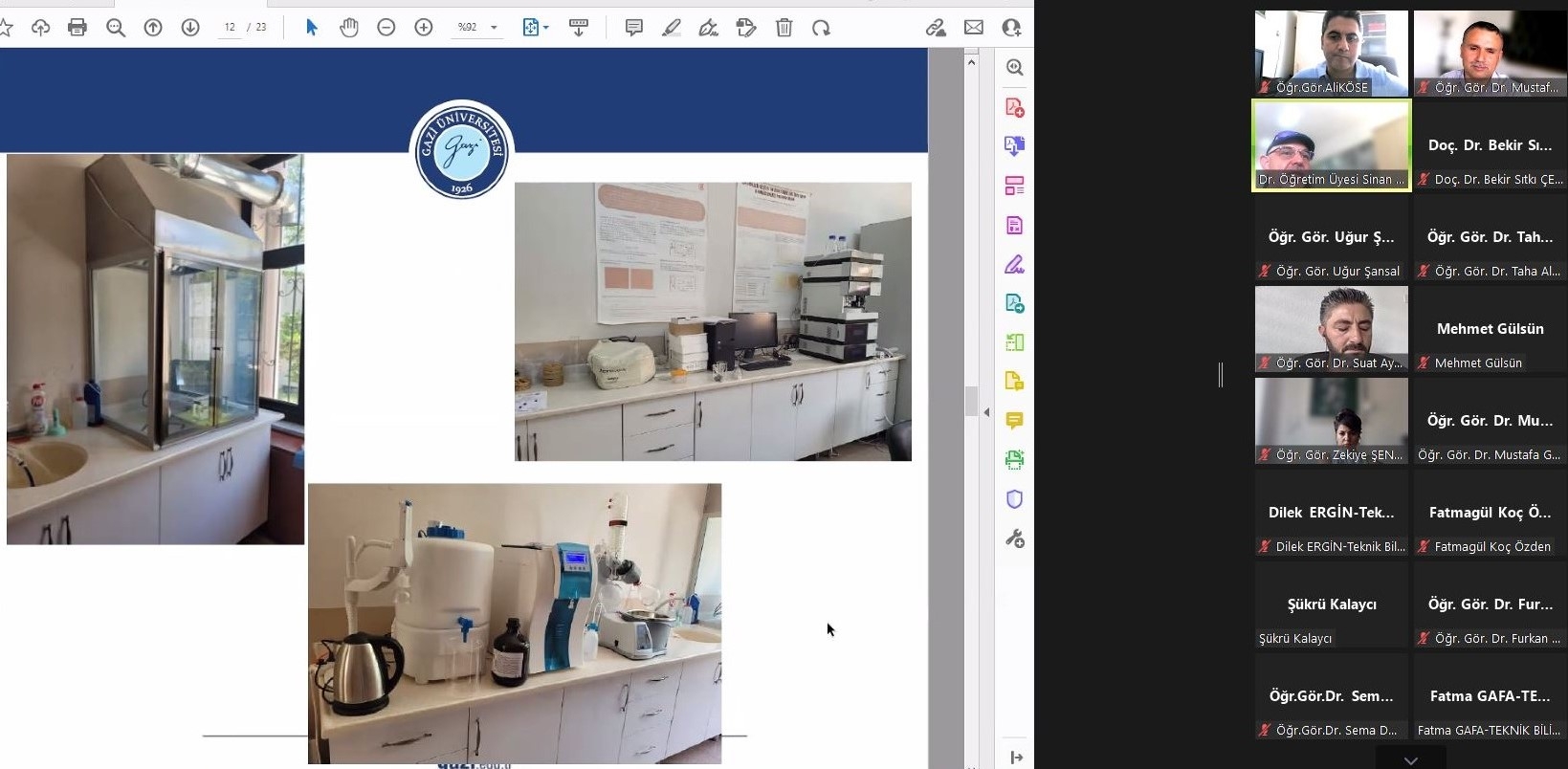
Task: Activate the hand pan tool
Action: (349, 28)
